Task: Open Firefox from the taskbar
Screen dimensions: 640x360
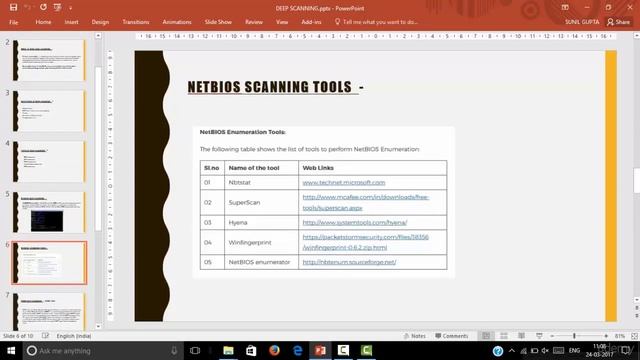Action: pyautogui.click(x=274, y=351)
